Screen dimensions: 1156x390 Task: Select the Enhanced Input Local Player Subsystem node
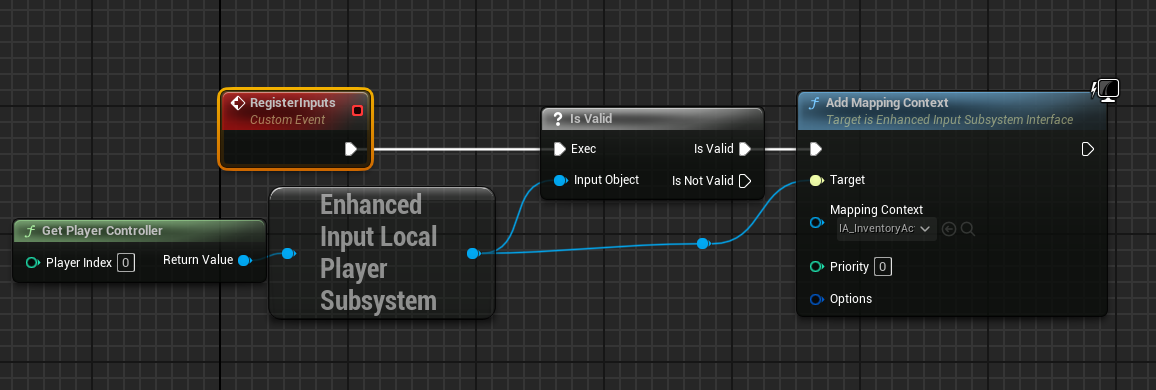pos(382,253)
